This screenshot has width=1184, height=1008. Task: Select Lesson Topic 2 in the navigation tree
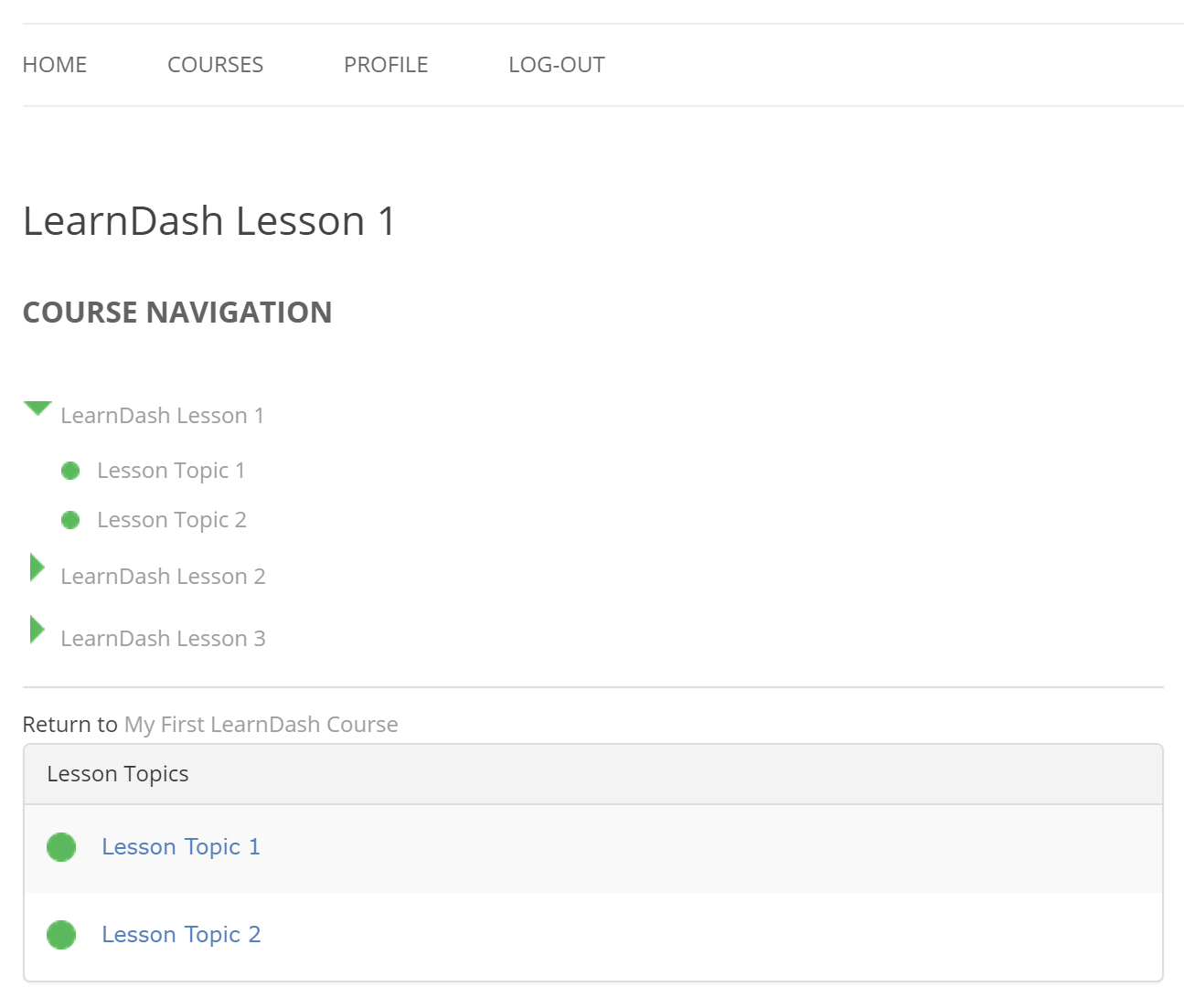point(171,519)
